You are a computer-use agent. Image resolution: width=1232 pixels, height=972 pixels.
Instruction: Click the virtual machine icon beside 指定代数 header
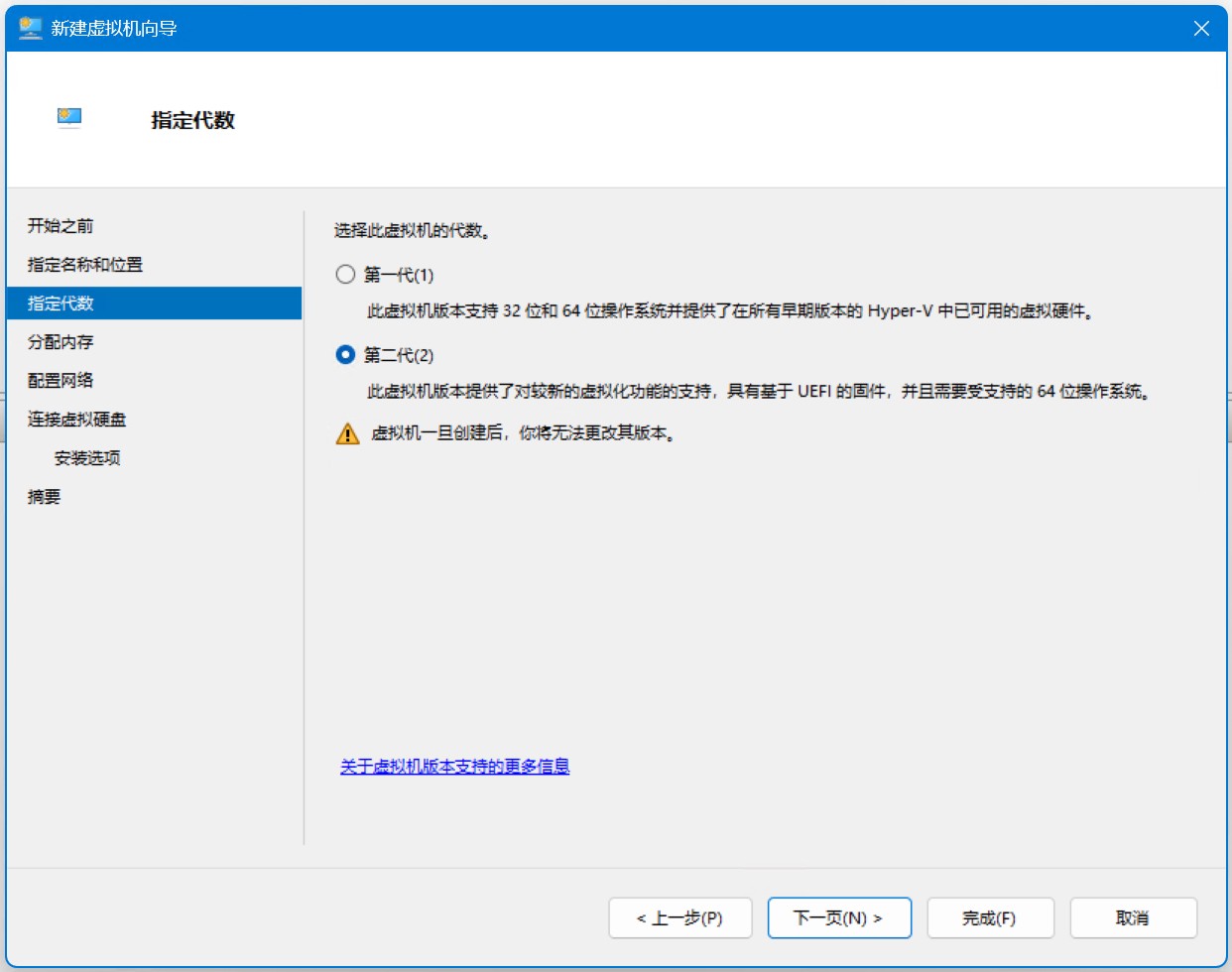pos(69,118)
